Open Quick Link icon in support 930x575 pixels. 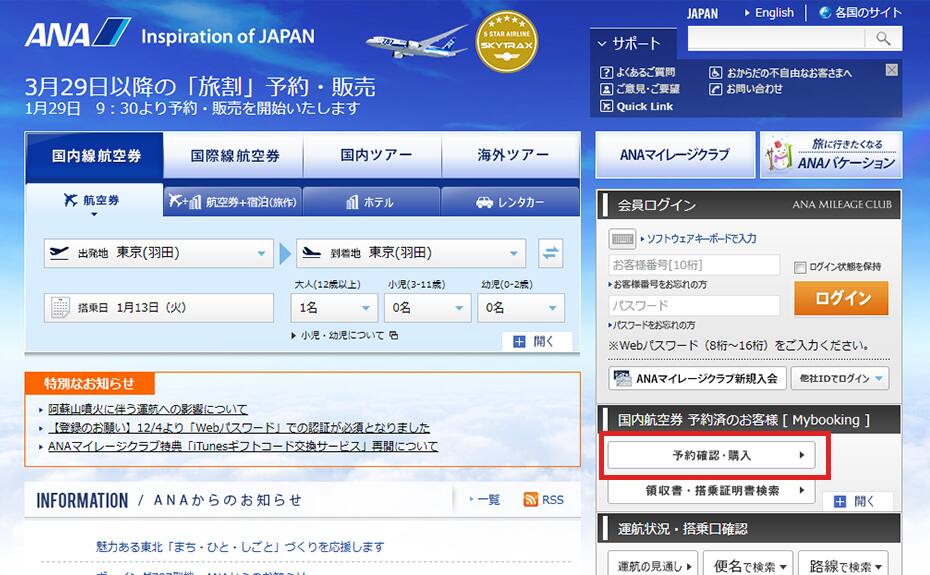point(606,106)
